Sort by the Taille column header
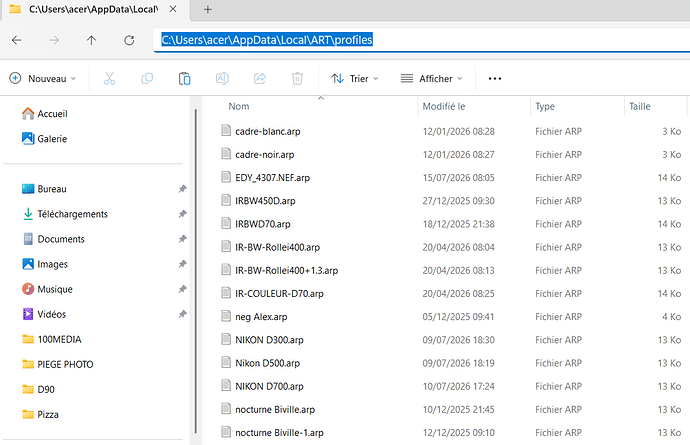Image resolution: width=690 pixels, height=445 pixels. 639,106
